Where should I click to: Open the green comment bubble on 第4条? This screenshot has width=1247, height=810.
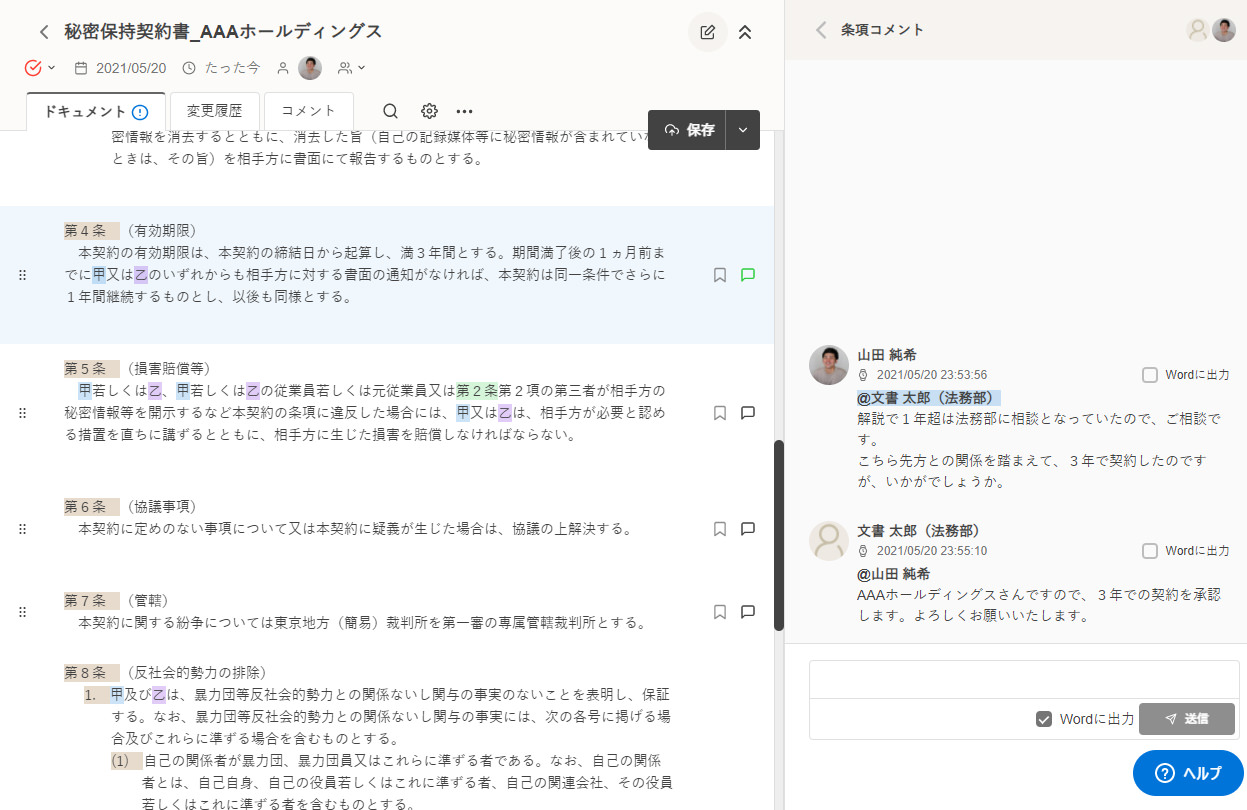click(x=748, y=274)
